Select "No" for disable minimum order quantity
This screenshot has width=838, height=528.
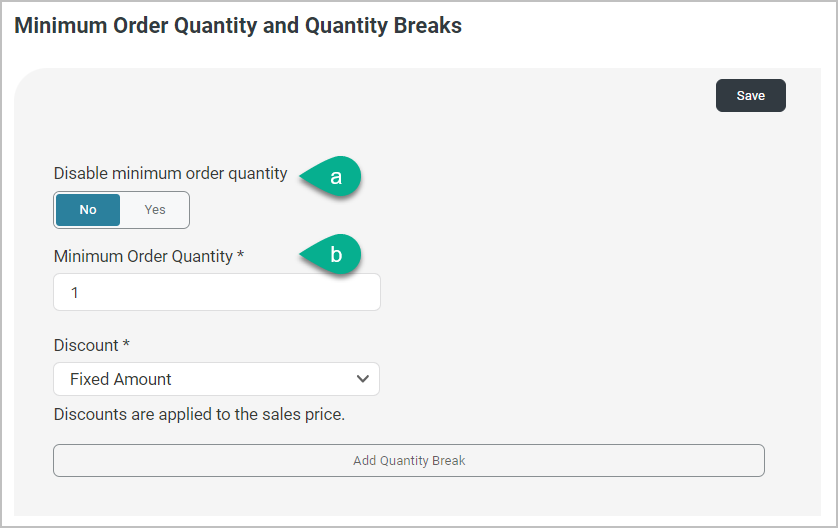[88, 210]
